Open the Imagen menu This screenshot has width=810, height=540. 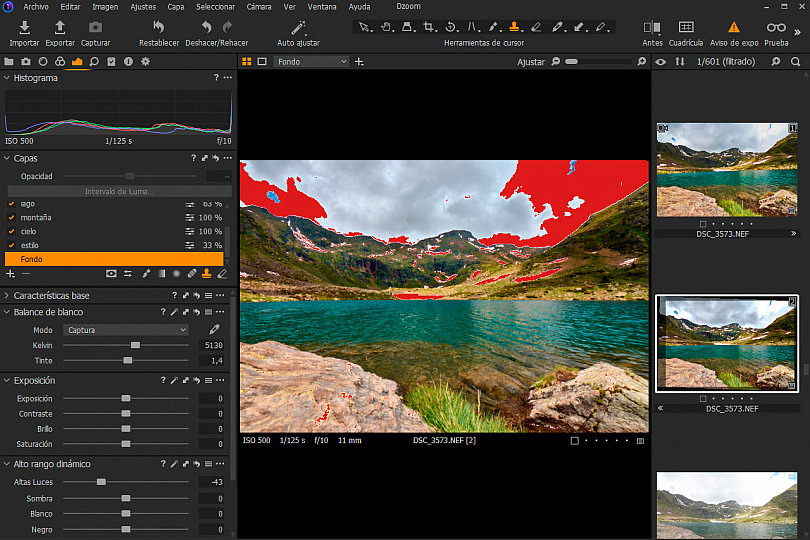pos(105,7)
